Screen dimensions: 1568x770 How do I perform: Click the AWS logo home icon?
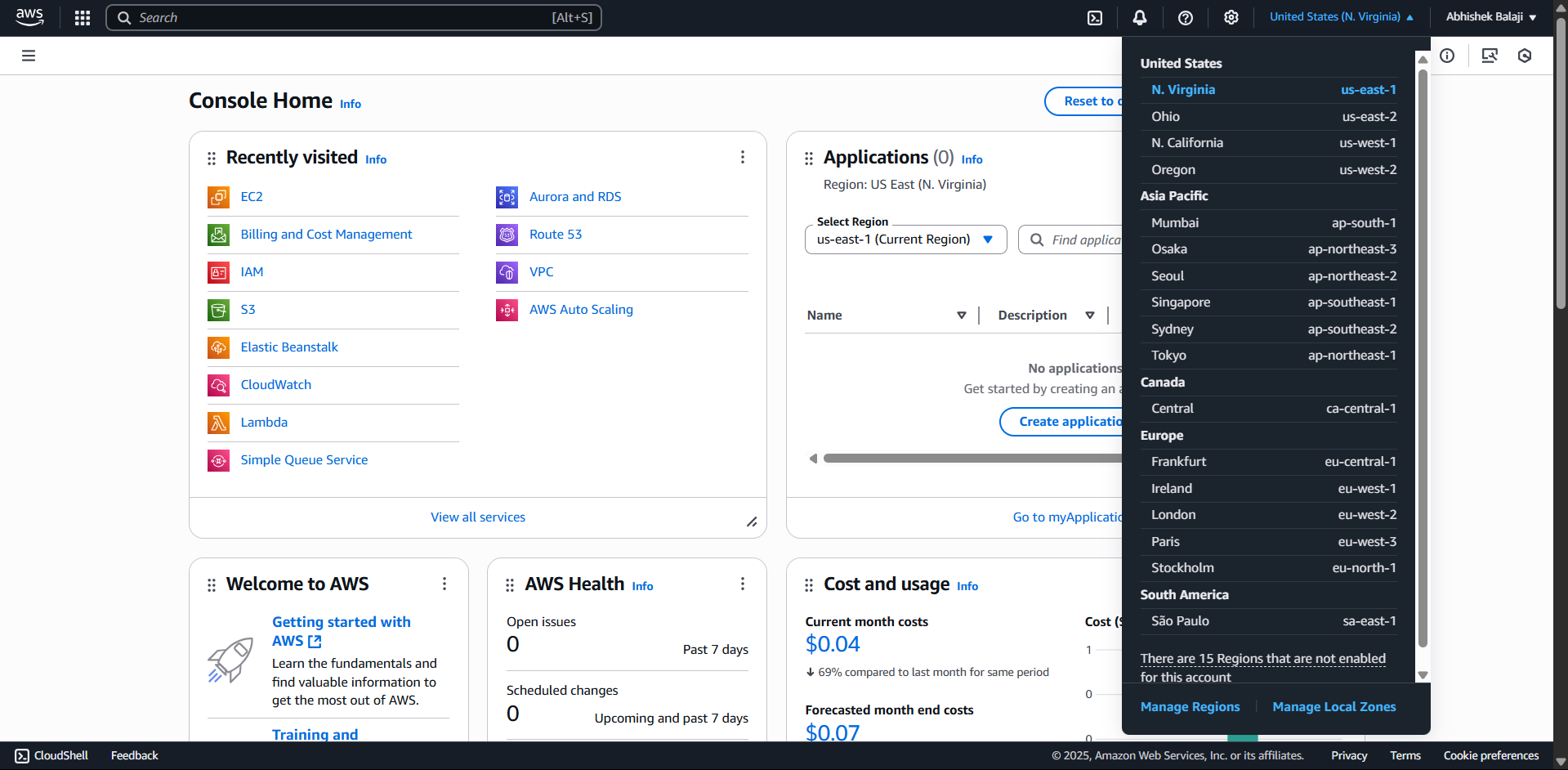[29, 17]
